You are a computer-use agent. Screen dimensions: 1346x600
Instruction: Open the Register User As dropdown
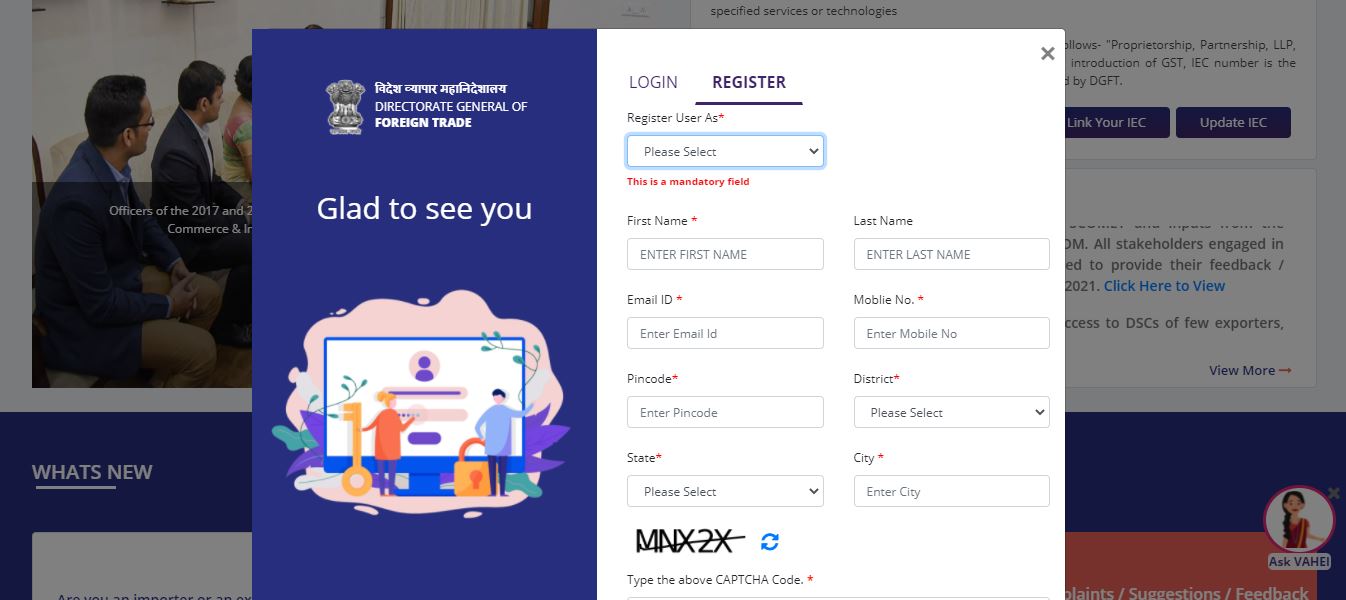tap(725, 151)
